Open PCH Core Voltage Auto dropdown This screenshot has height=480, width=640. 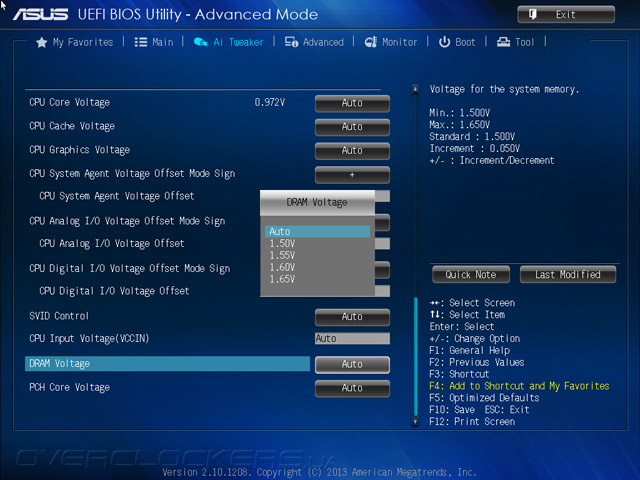[352, 388]
